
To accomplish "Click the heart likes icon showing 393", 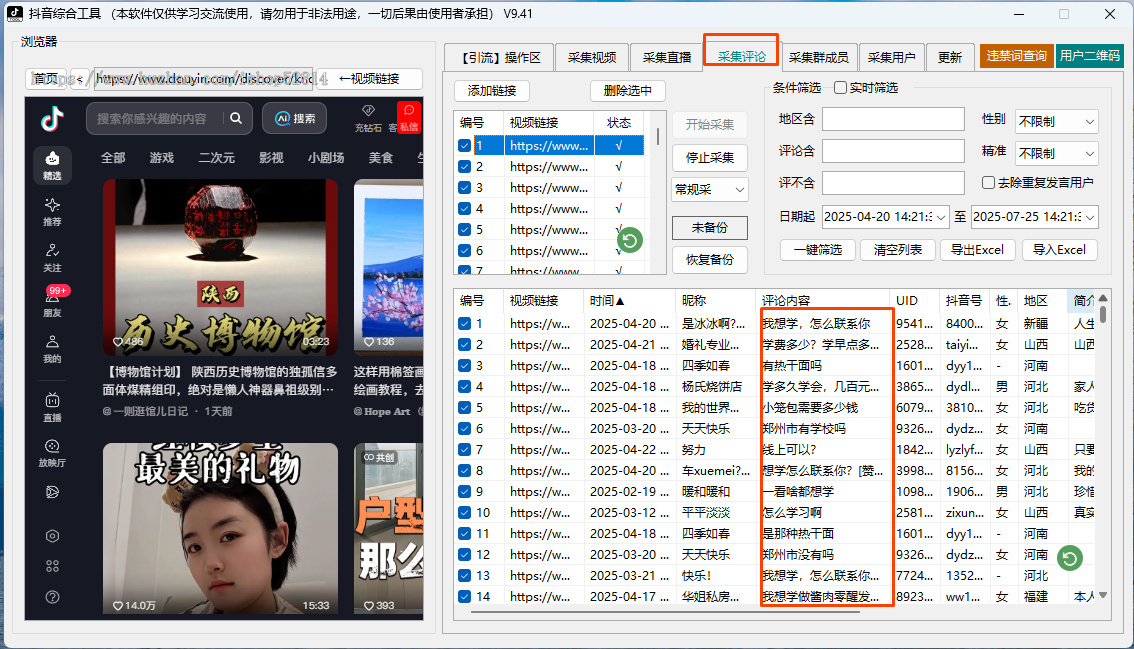I will point(369,606).
